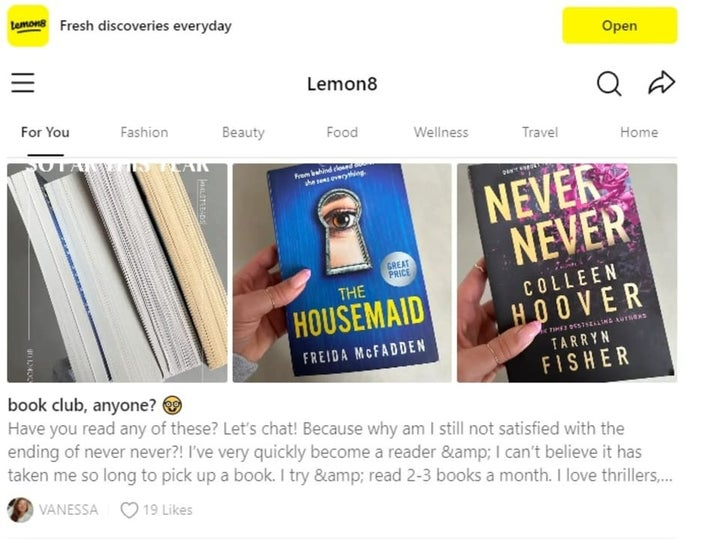Viewport: 720px width, 539px height.
Task: Open the hamburger menu
Action: point(23,83)
